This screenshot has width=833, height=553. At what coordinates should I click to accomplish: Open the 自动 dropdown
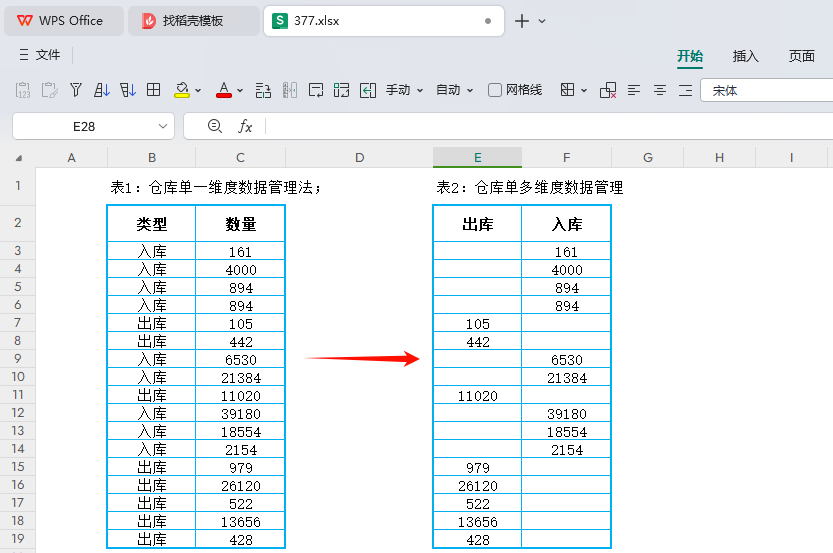pos(454,90)
